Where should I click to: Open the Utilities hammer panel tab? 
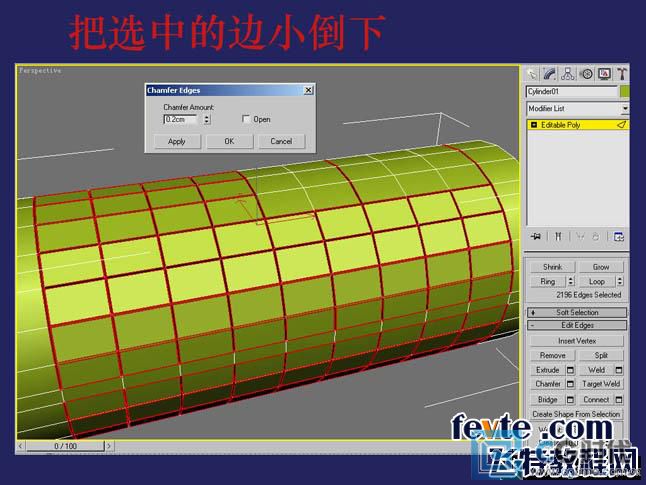tap(622, 74)
